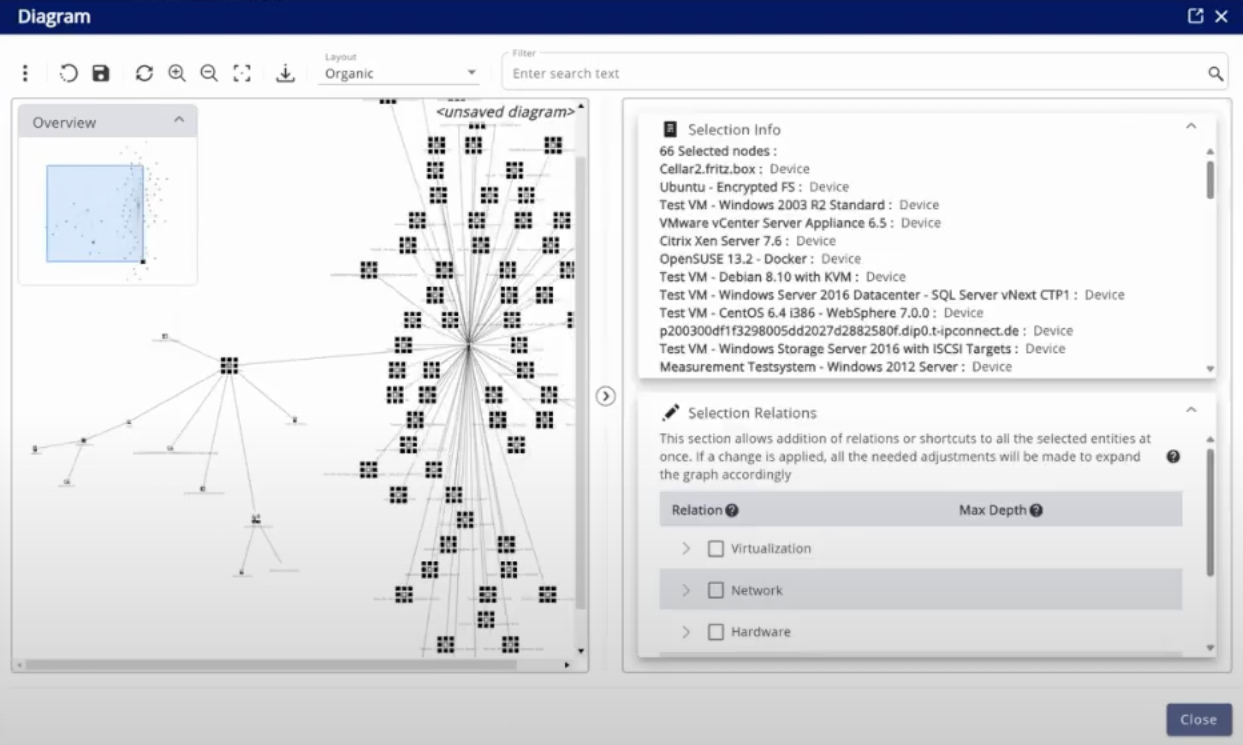
Task: Expand the Virtualization relation row
Action: coord(687,548)
